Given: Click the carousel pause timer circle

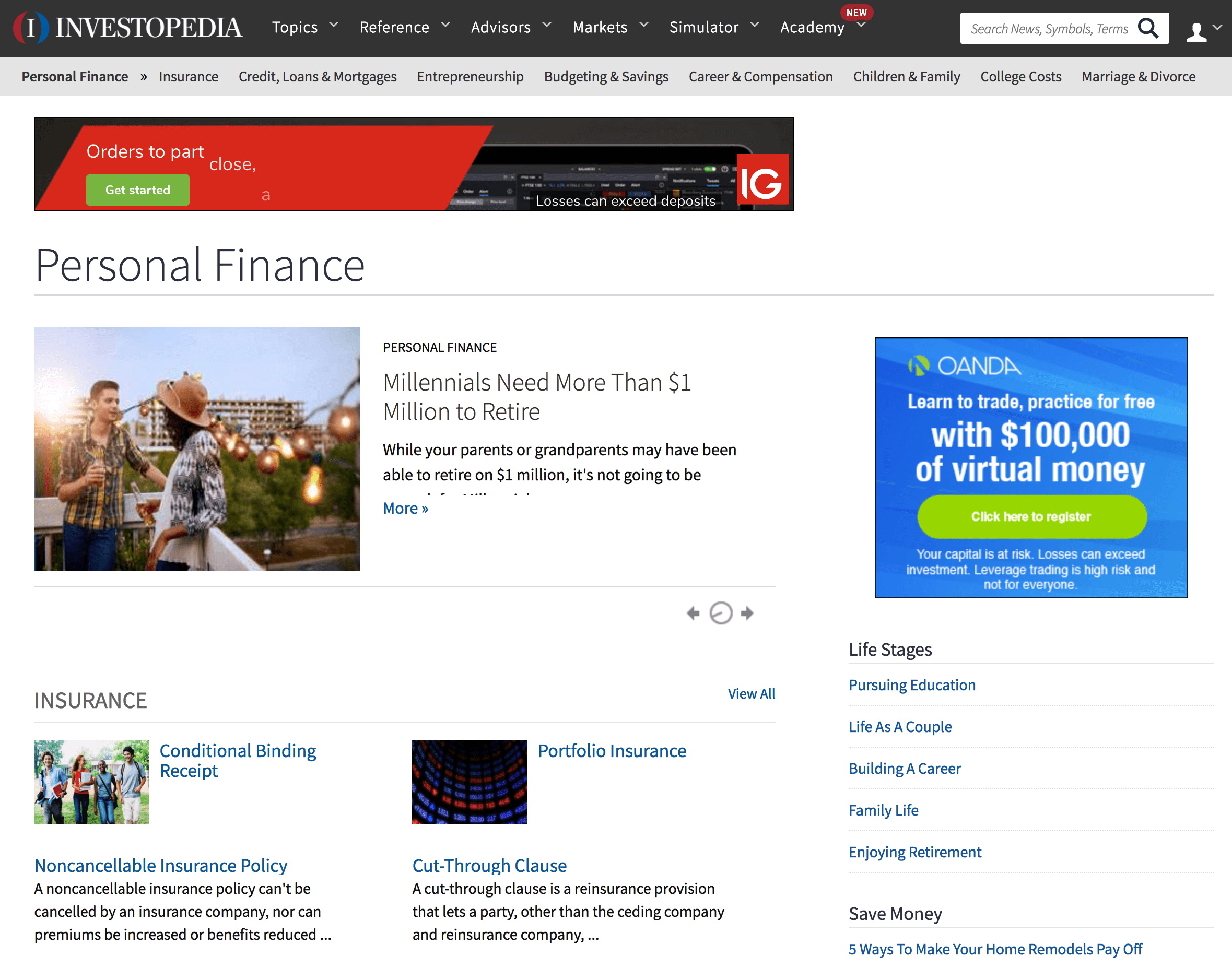Looking at the screenshot, I should coord(721,613).
